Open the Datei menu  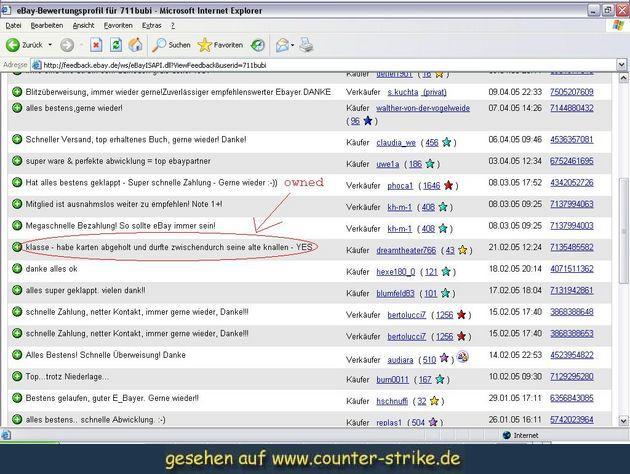13,26
